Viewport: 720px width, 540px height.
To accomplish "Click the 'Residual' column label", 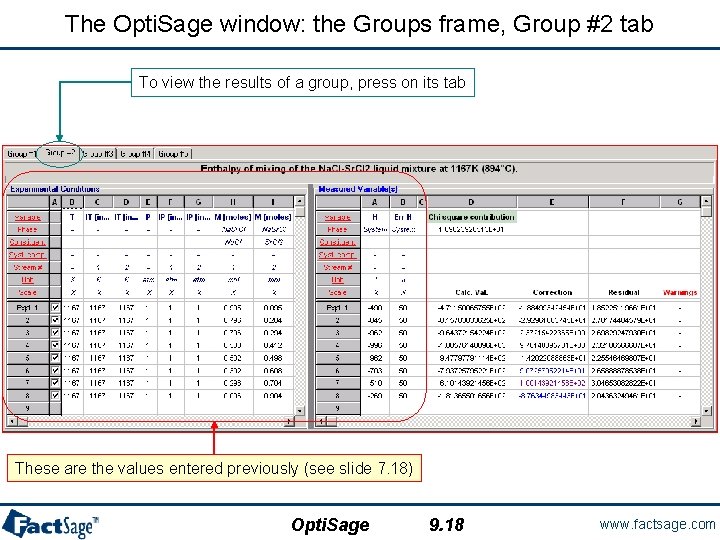I will point(624,292).
